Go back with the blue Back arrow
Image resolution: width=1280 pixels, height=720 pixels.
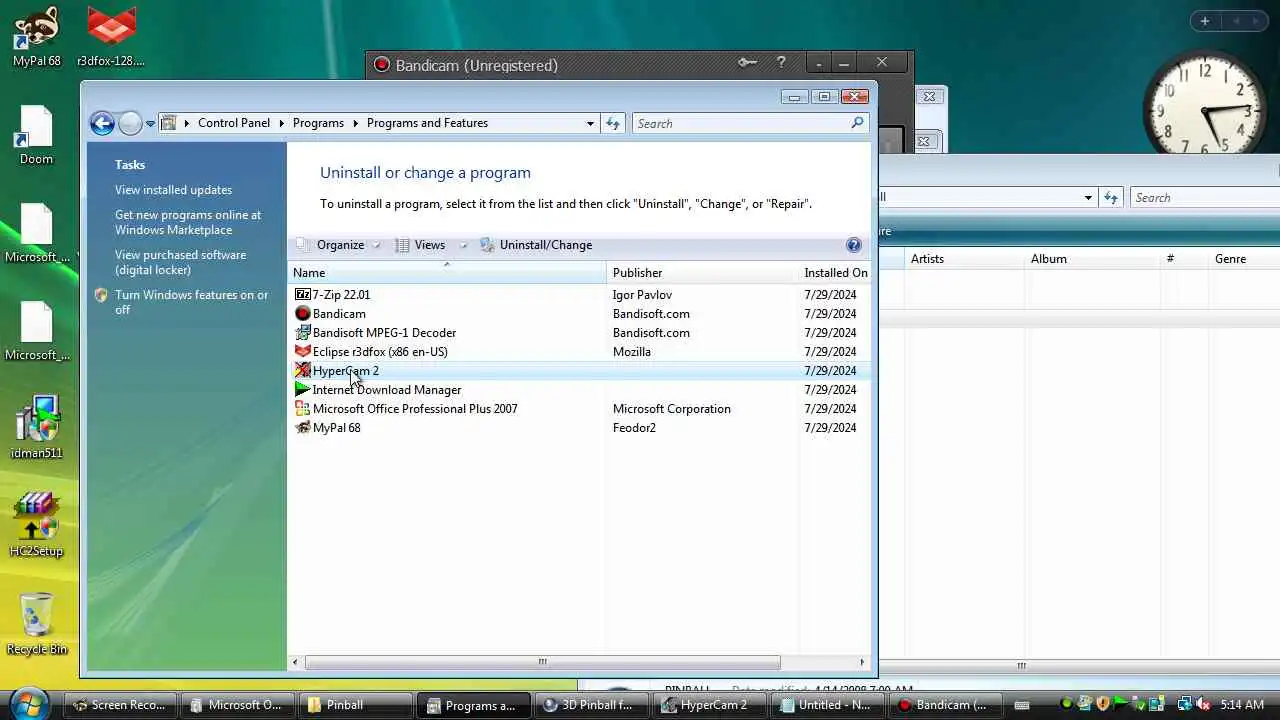(x=102, y=123)
